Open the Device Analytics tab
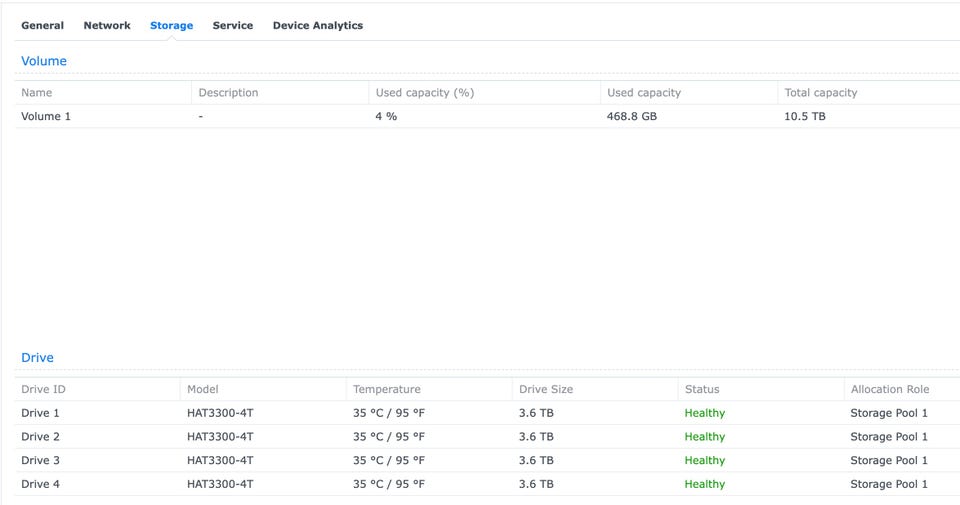The image size is (960, 505). pyautogui.click(x=317, y=25)
